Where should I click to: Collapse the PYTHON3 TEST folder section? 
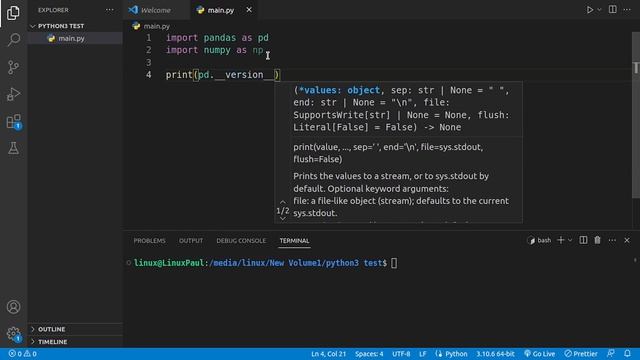point(61,26)
